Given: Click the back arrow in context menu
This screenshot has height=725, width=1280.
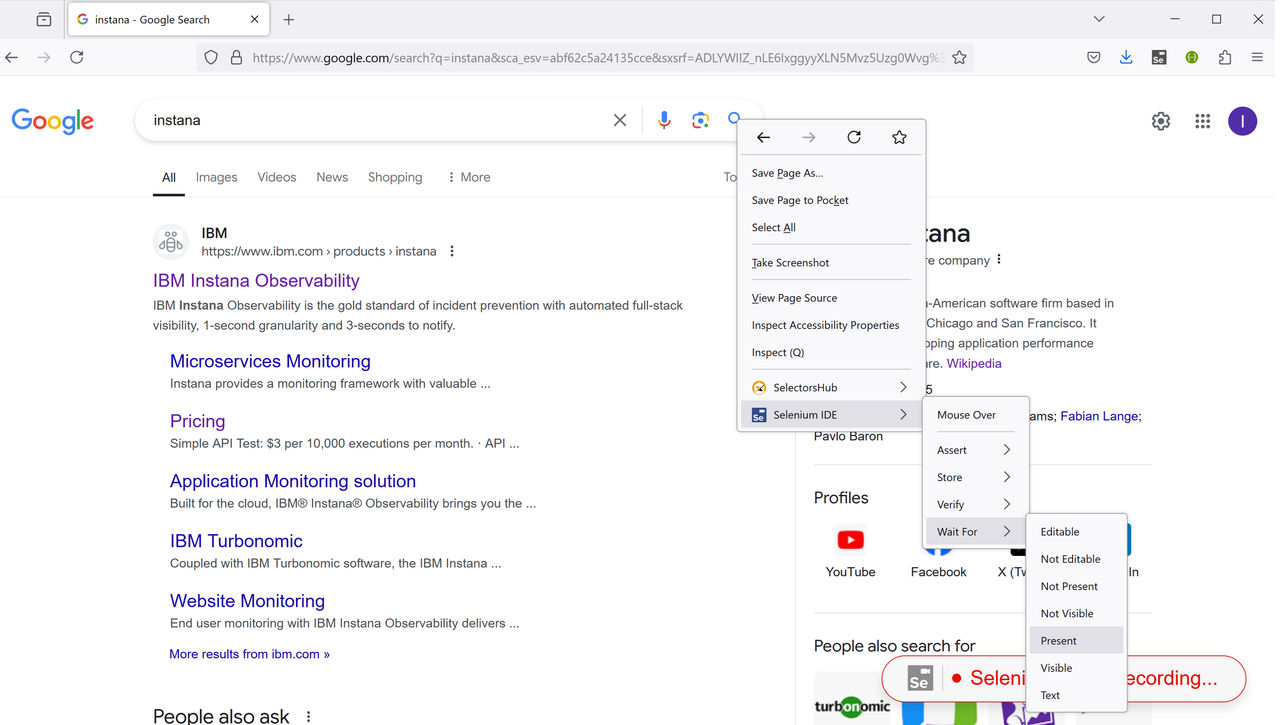Looking at the screenshot, I should coord(763,138).
